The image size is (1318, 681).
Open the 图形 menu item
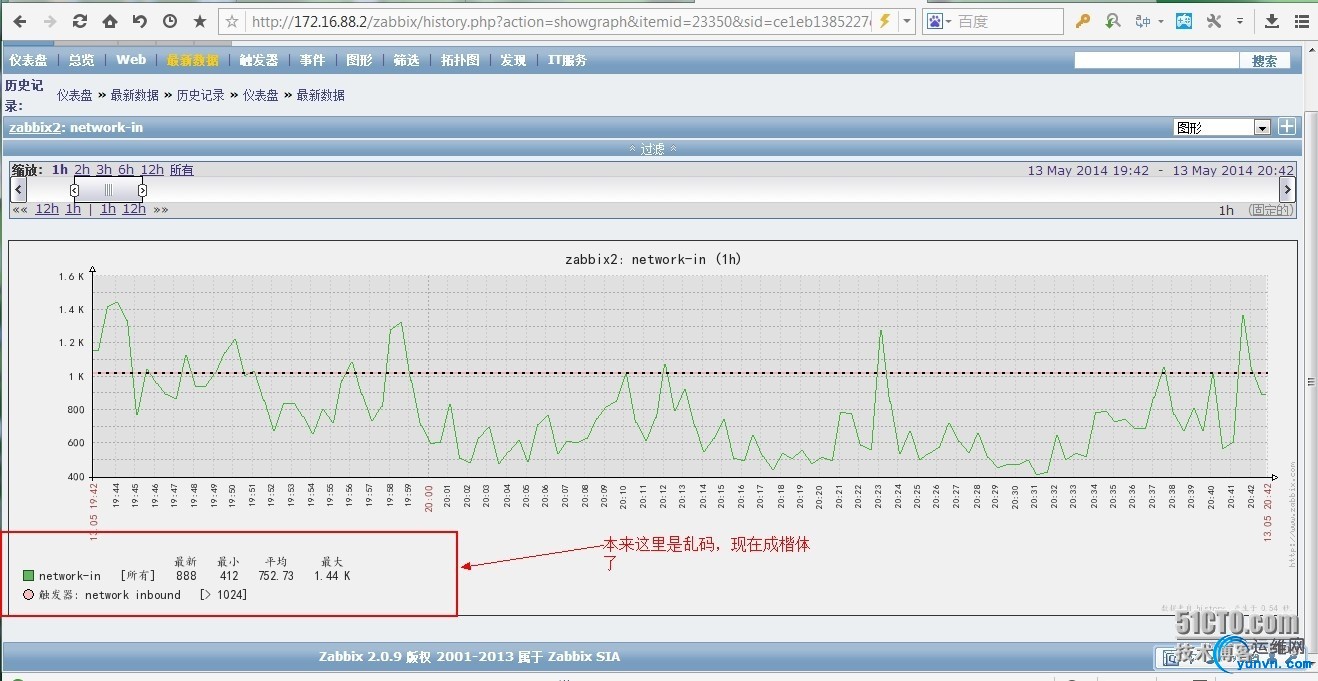[359, 60]
